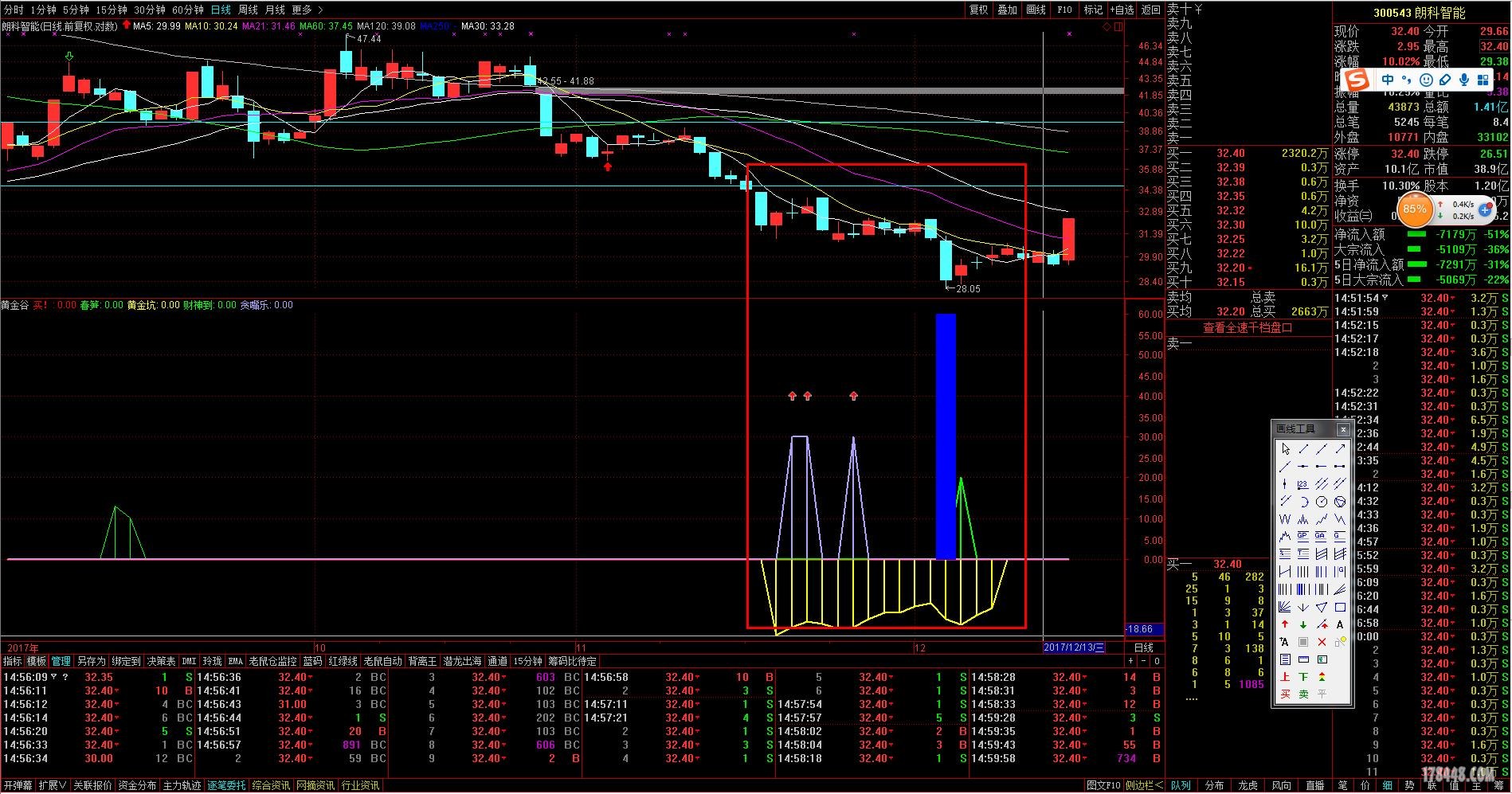Click 查看全速千档盘口 link

point(1248,327)
